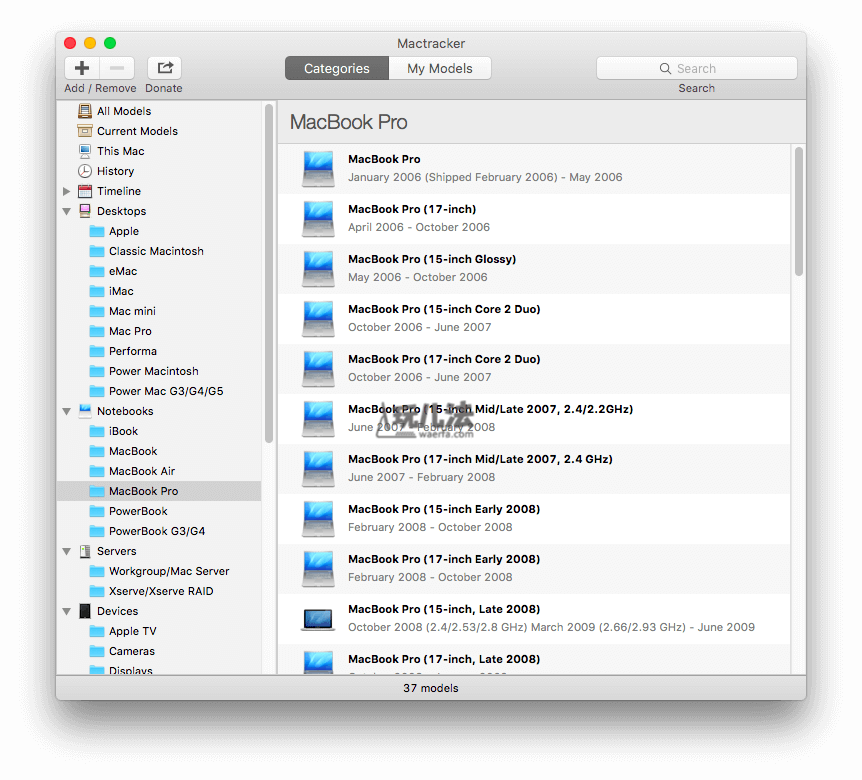Click the MacBook Pro (17-inch Mid/Late 2007) icon
This screenshot has width=862, height=780.
point(318,469)
